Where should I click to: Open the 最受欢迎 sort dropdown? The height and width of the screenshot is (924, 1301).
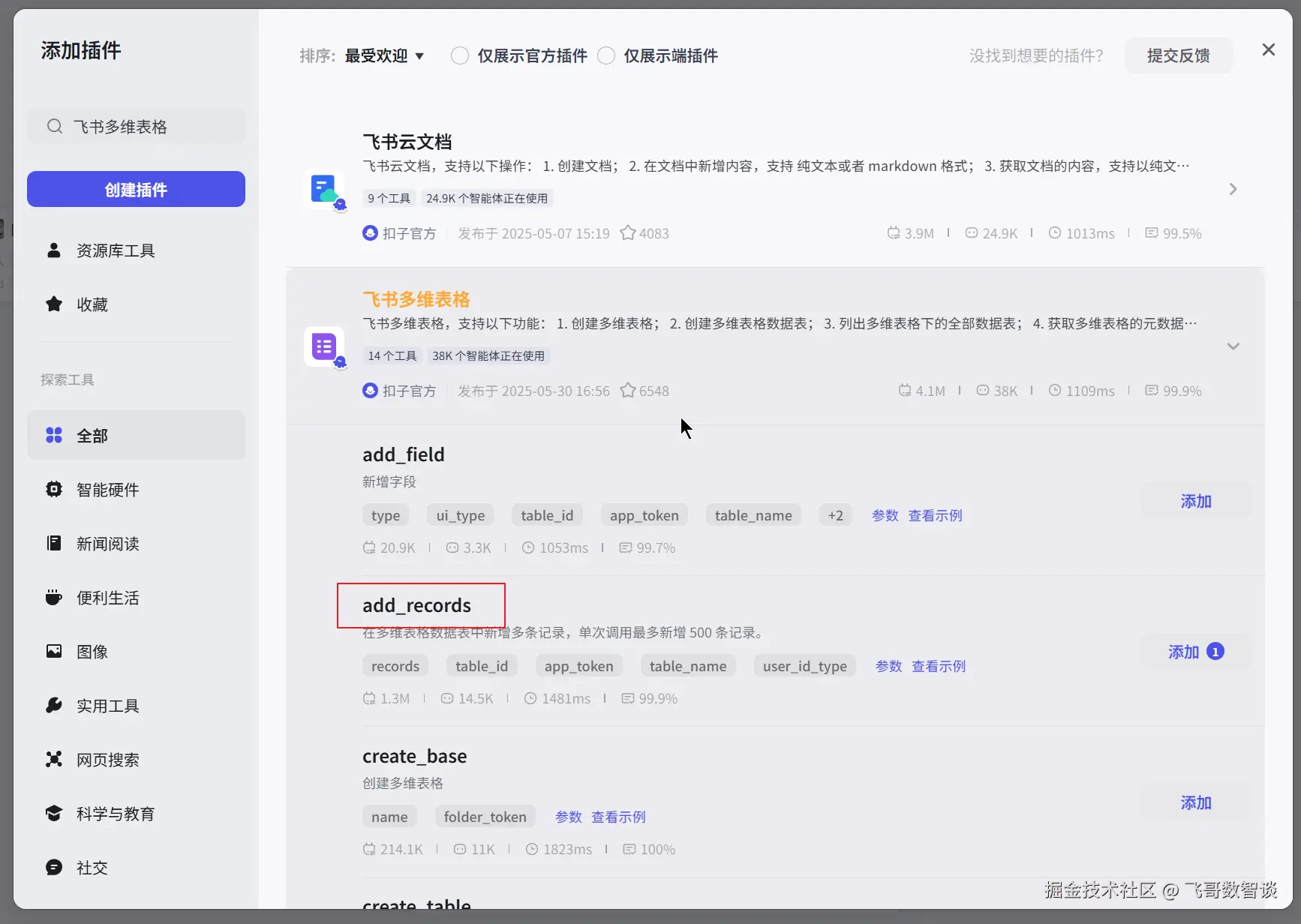coord(384,55)
